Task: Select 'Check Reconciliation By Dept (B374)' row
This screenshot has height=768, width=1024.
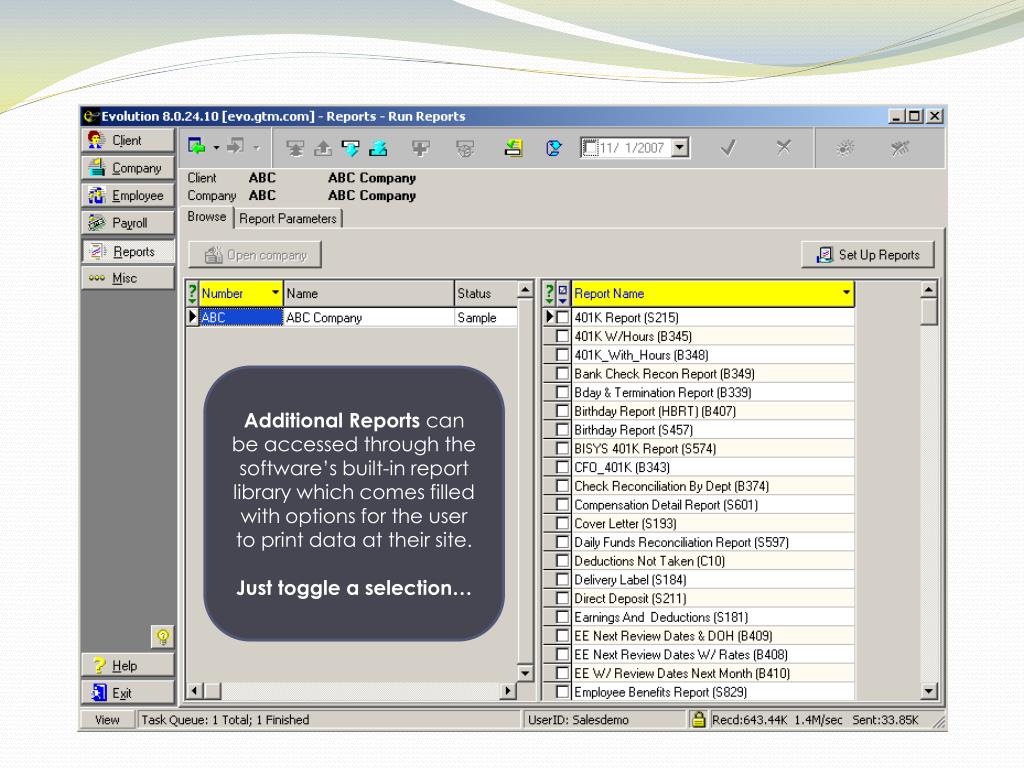Action: click(x=714, y=486)
